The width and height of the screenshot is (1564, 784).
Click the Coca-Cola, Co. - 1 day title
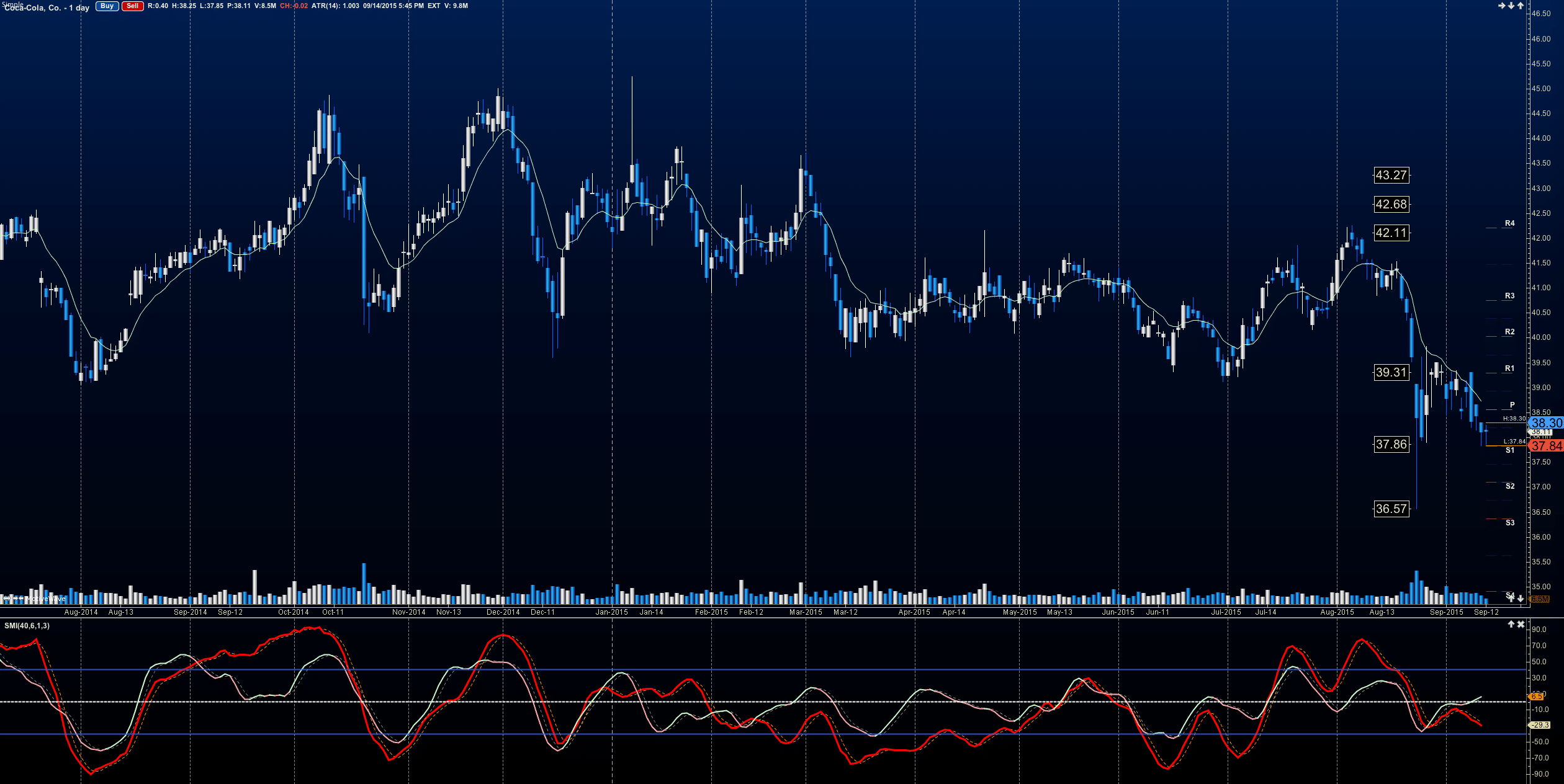pyautogui.click(x=47, y=8)
